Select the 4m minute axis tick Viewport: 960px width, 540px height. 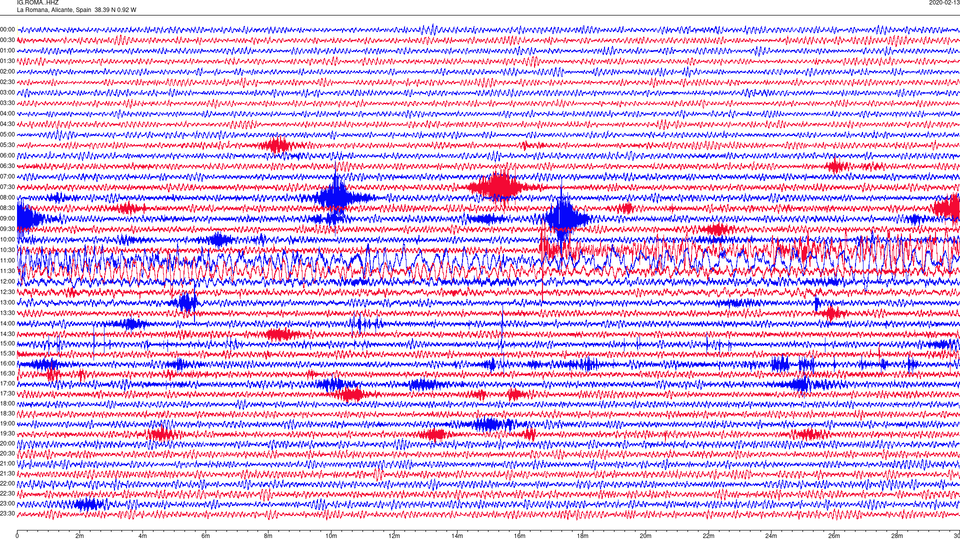click(143, 536)
